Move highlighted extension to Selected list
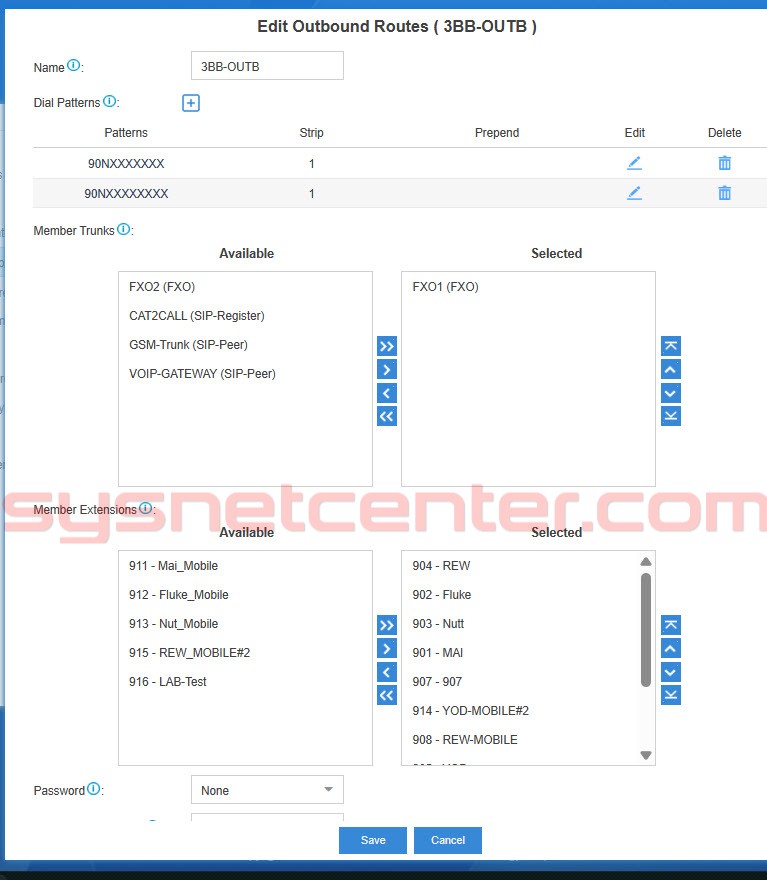 pyautogui.click(x=387, y=648)
